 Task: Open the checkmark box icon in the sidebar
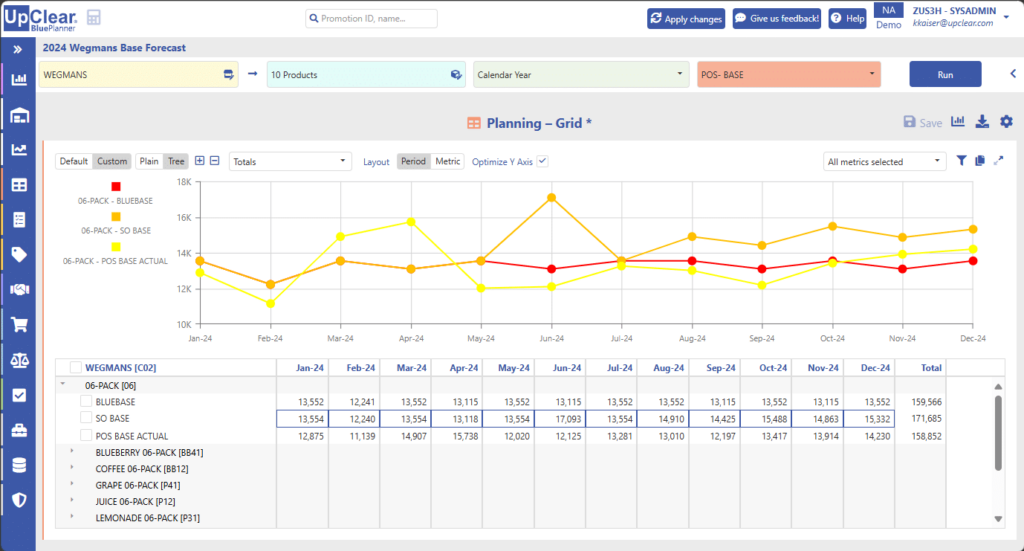19,395
